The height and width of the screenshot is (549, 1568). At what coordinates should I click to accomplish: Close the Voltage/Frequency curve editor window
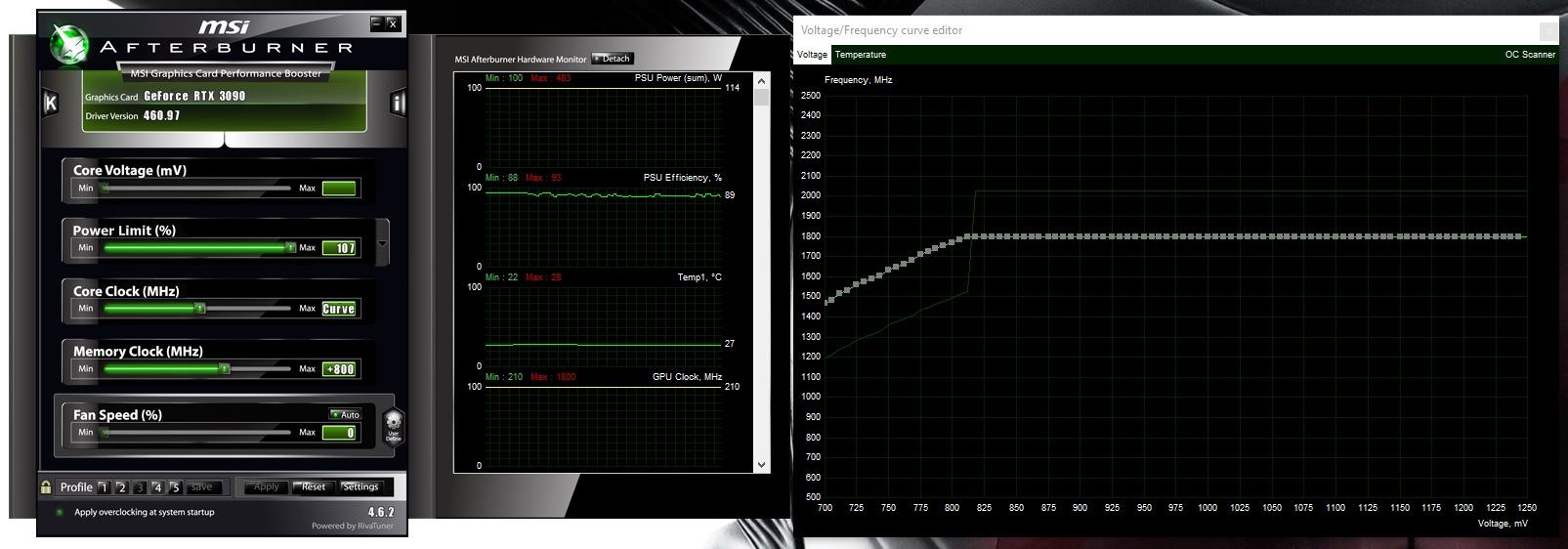[1548, 31]
